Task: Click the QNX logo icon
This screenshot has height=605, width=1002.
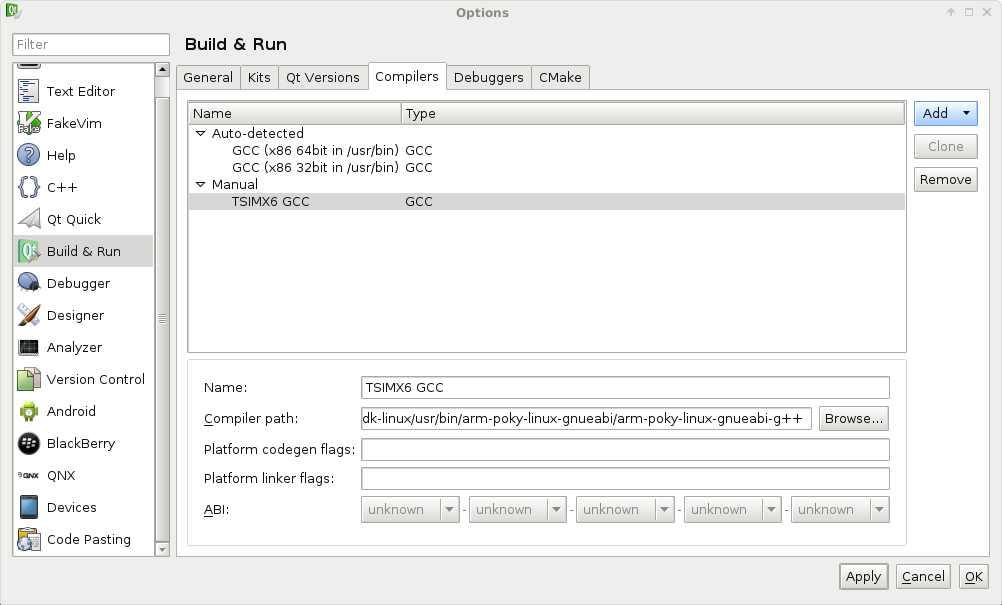Action: click(28, 475)
